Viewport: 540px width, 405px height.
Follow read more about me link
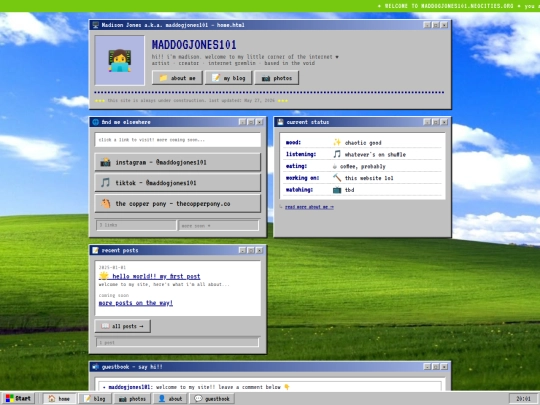[309, 207]
